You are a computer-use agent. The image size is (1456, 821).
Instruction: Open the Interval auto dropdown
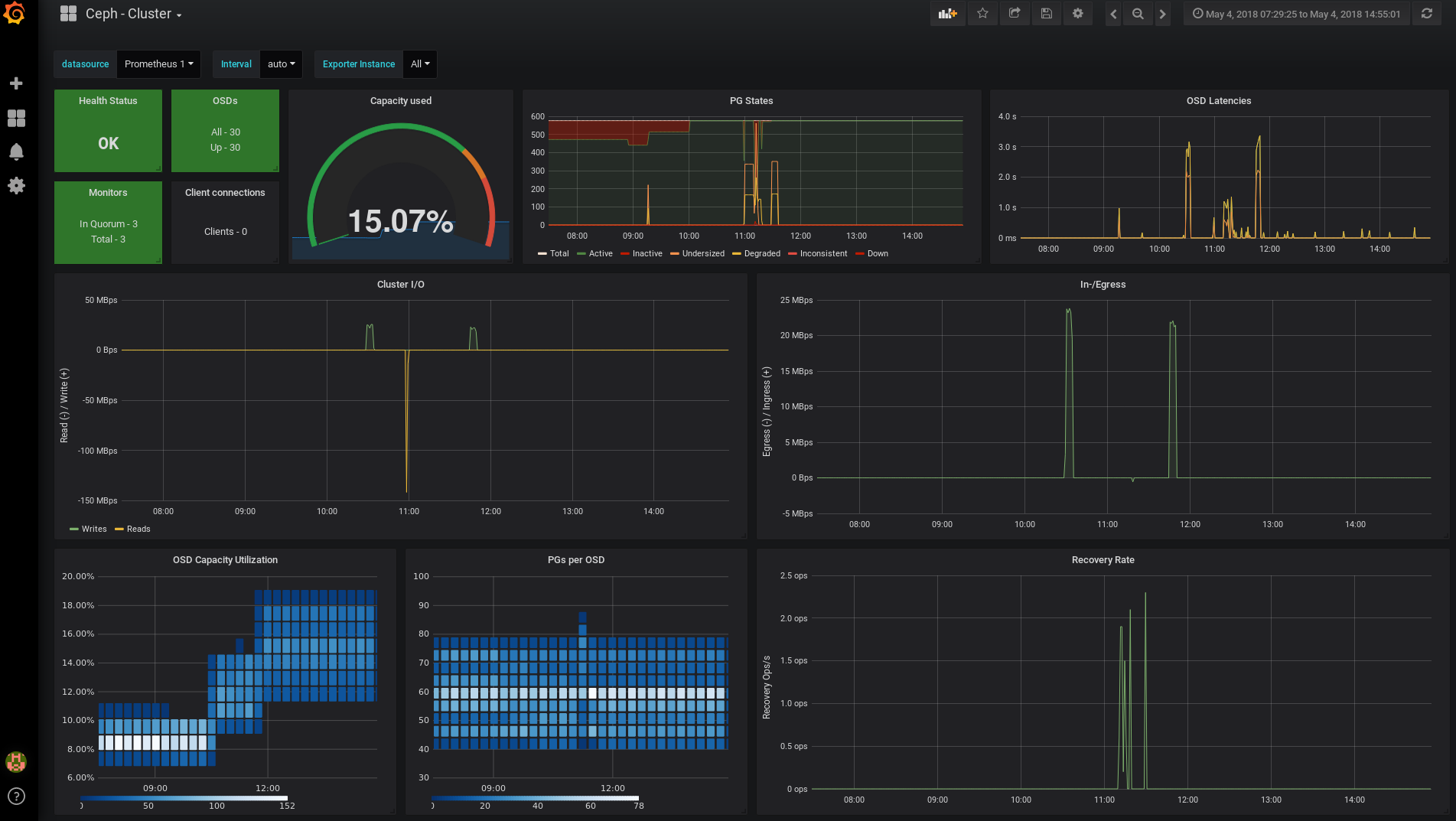click(281, 64)
